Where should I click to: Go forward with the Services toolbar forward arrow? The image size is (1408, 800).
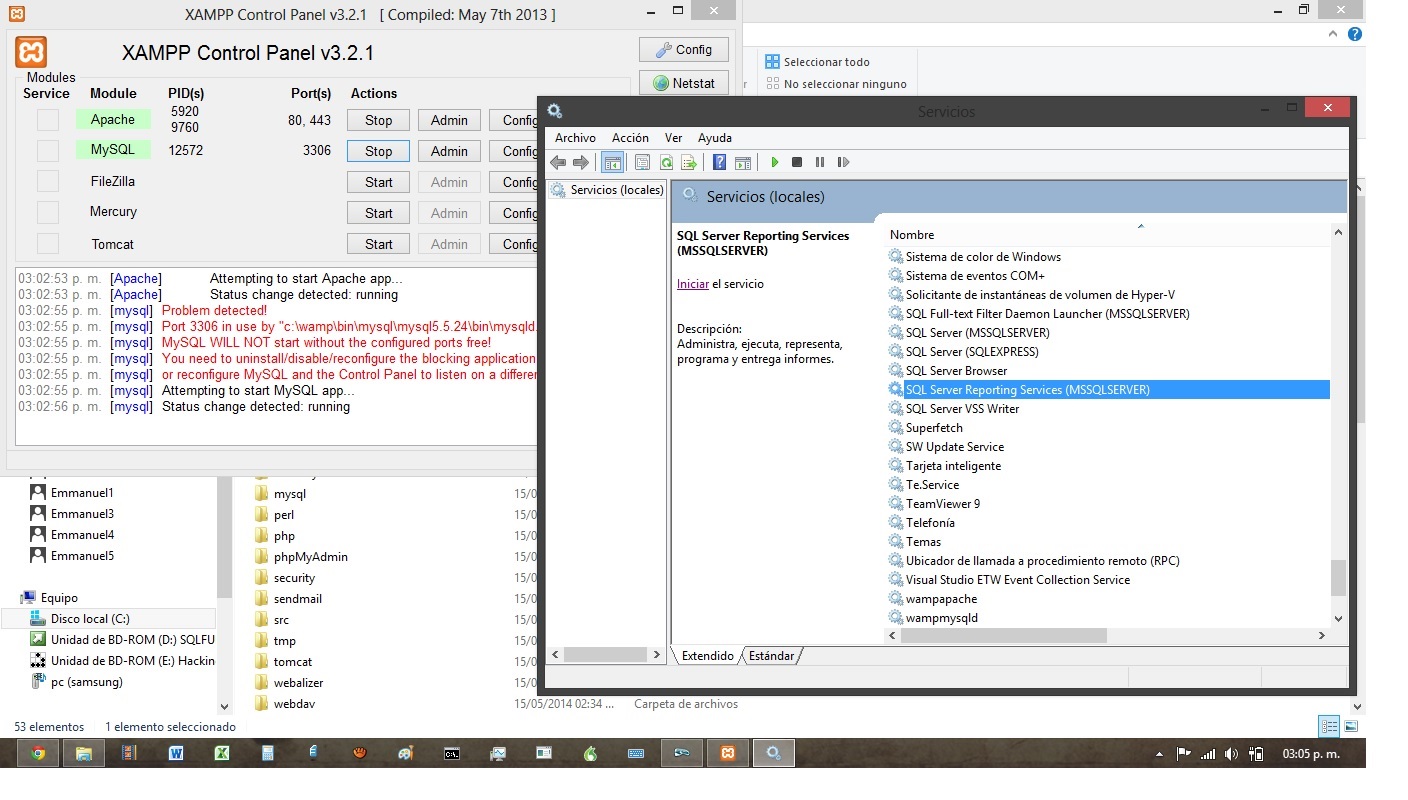pos(581,162)
